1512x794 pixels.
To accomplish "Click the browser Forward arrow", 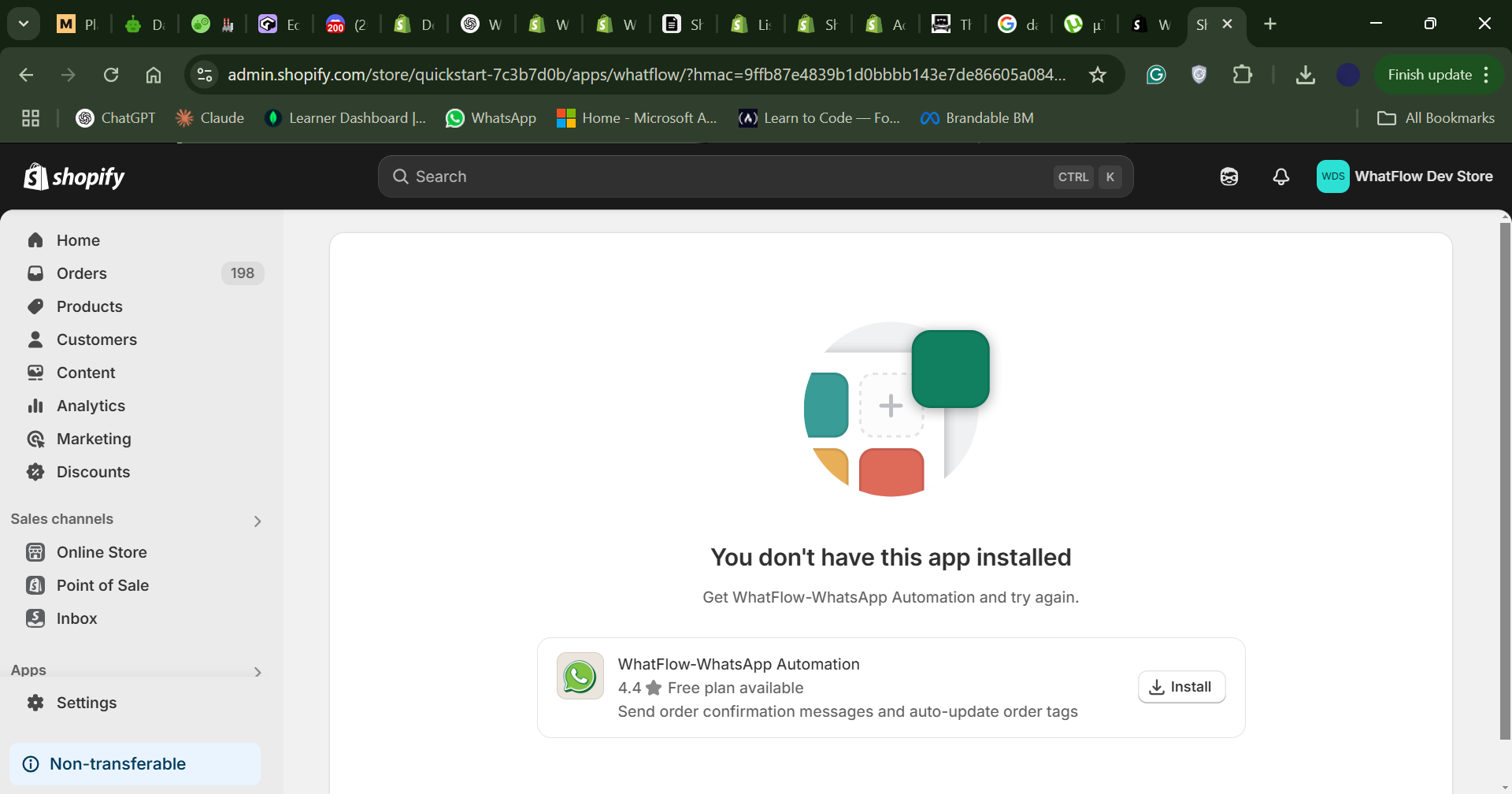I will click(69, 75).
